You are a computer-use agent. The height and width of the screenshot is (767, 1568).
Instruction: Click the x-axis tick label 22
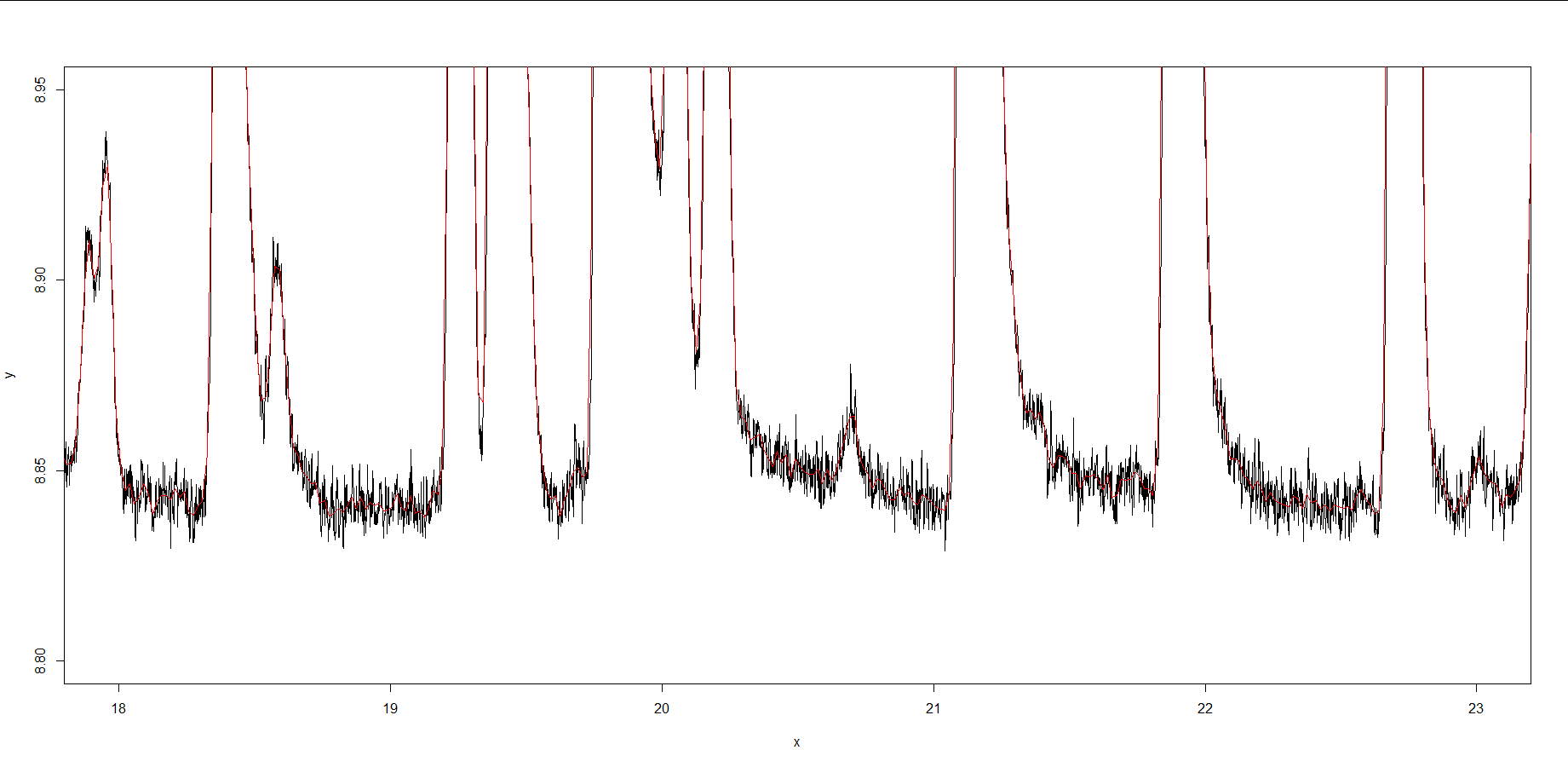coord(1205,708)
